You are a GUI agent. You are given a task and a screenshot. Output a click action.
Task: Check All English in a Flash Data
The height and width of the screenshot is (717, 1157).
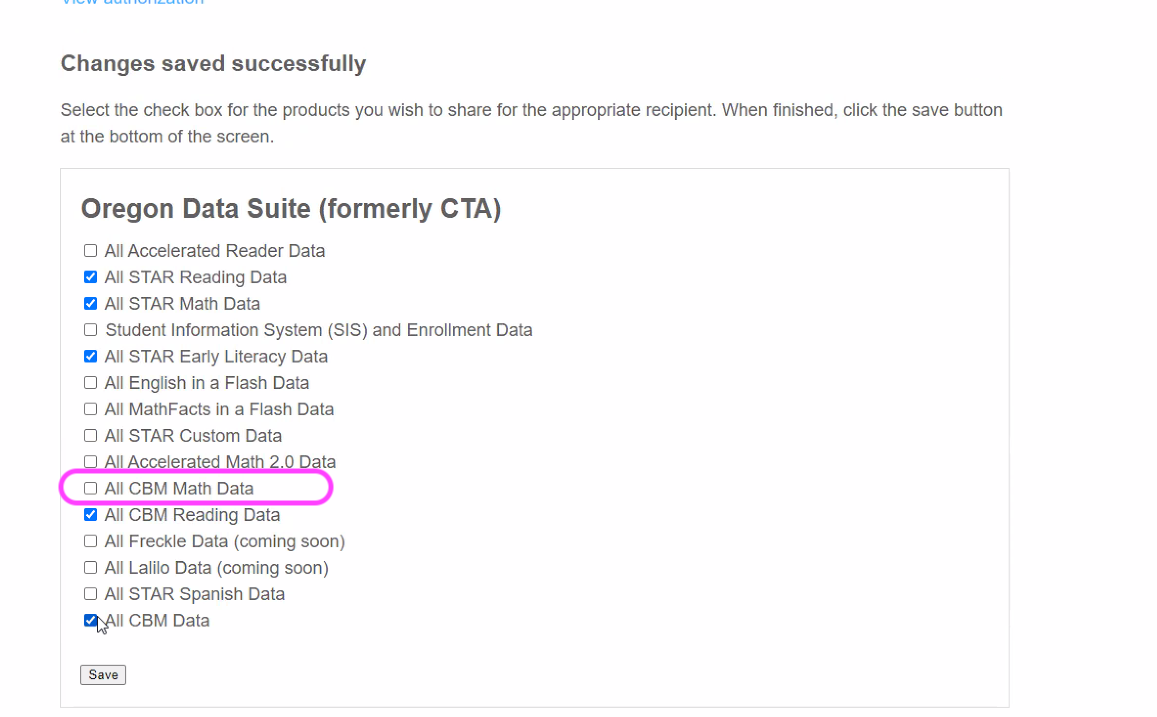point(90,383)
